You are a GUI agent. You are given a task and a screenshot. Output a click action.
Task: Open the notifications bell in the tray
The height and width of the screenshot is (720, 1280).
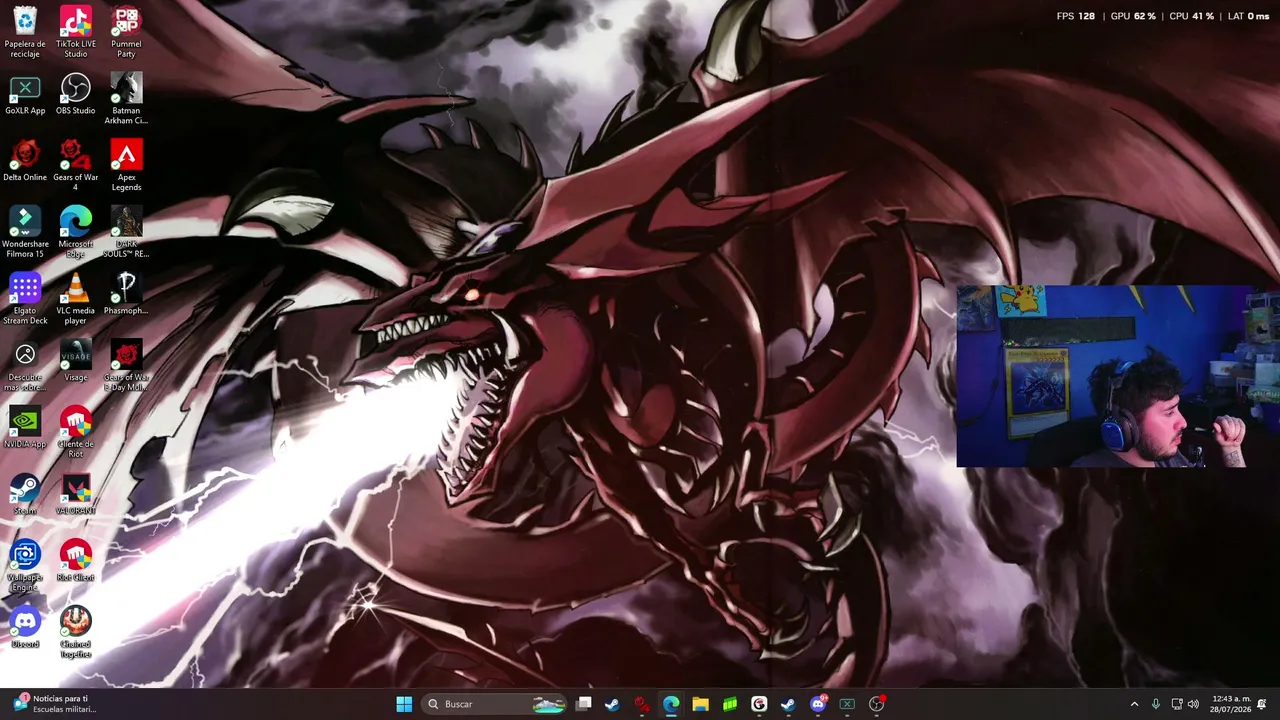click(x=1262, y=704)
